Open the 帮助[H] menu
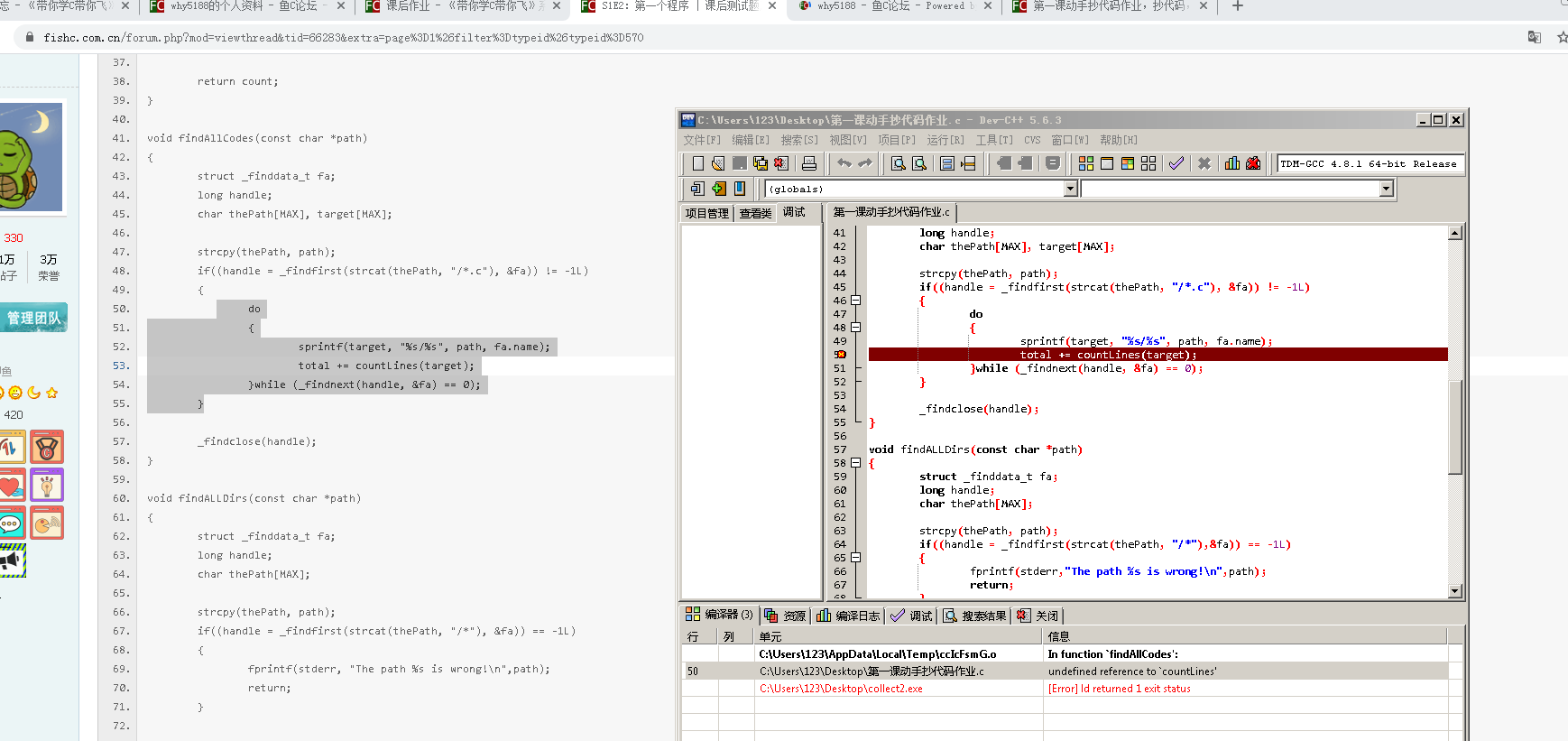Screen dimensions: 1568x741 point(1119,140)
